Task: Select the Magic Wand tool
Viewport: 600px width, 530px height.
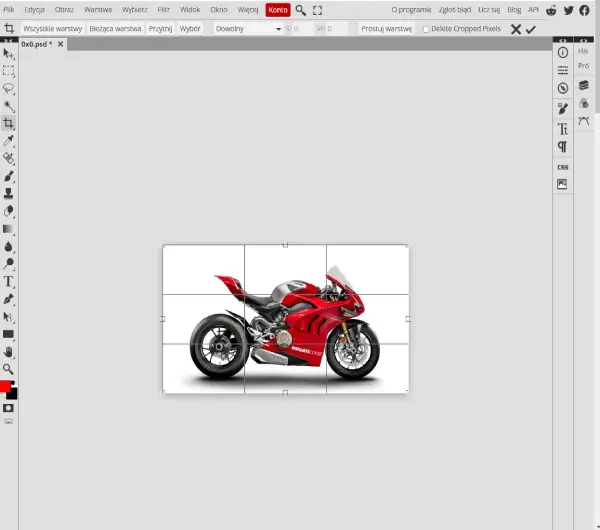Action: 8,106
